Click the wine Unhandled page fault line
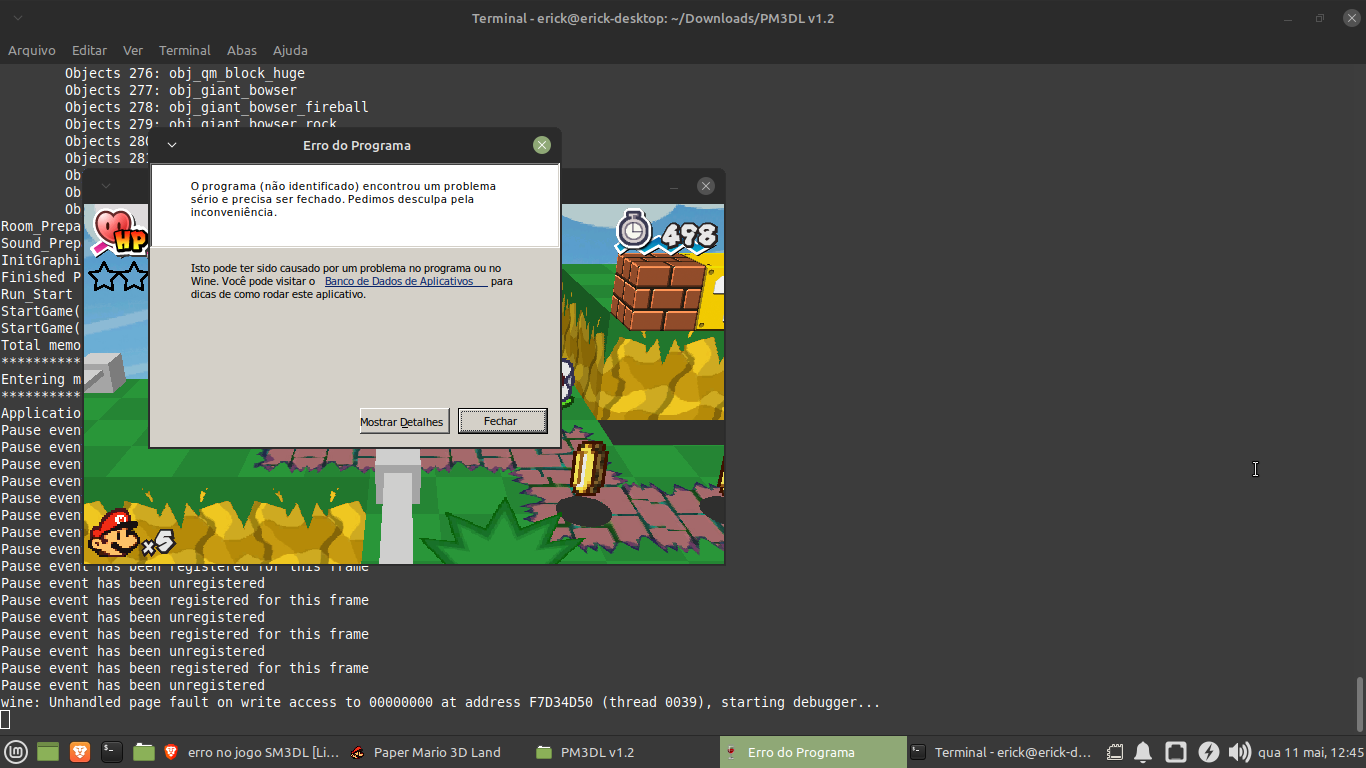This screenshot has width=1366, height=768. click(x=441, y=702)
